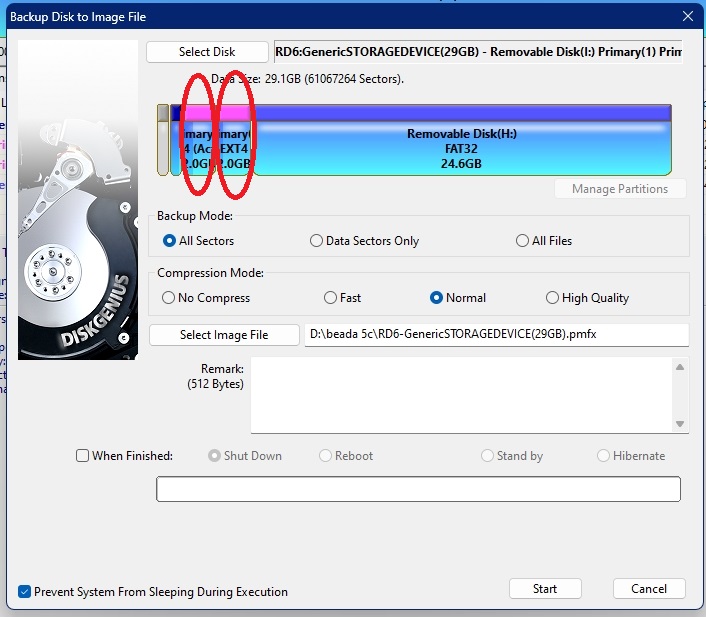Click the Select Disk button
Screen dimensions: 706x617
207,52
